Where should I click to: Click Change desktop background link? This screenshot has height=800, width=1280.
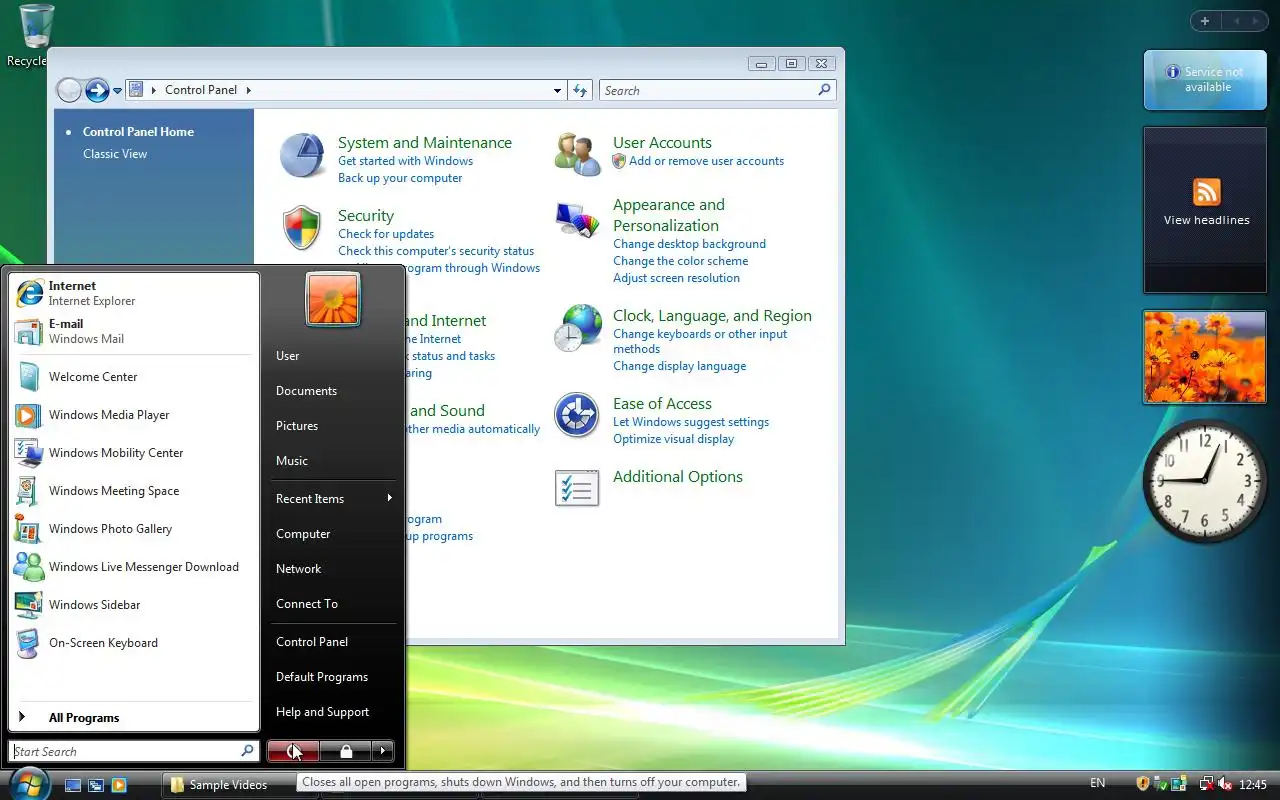click(689, 244)
